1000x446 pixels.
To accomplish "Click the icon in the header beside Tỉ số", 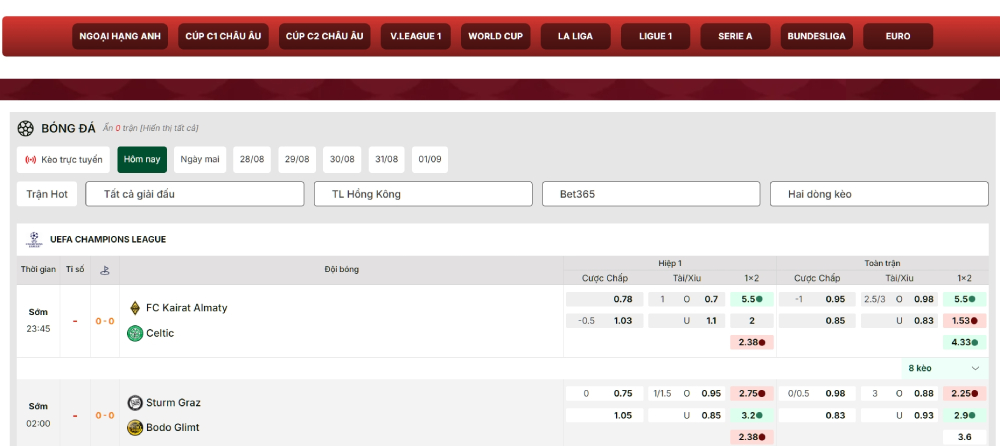I will pyautogui.click(x=105, y=269).
